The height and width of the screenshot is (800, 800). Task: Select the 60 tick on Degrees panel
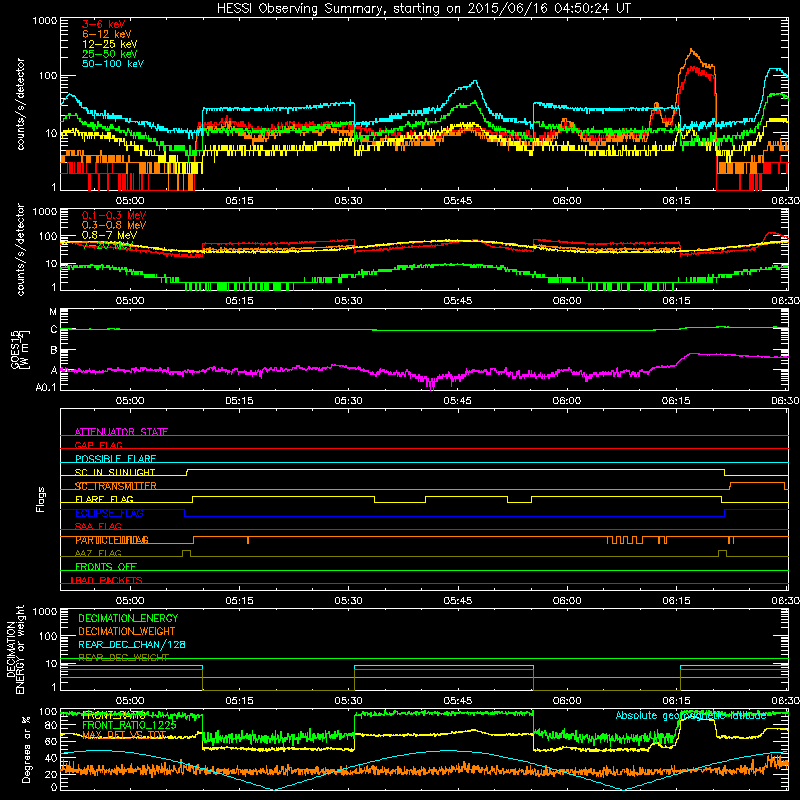coord(51,742)
